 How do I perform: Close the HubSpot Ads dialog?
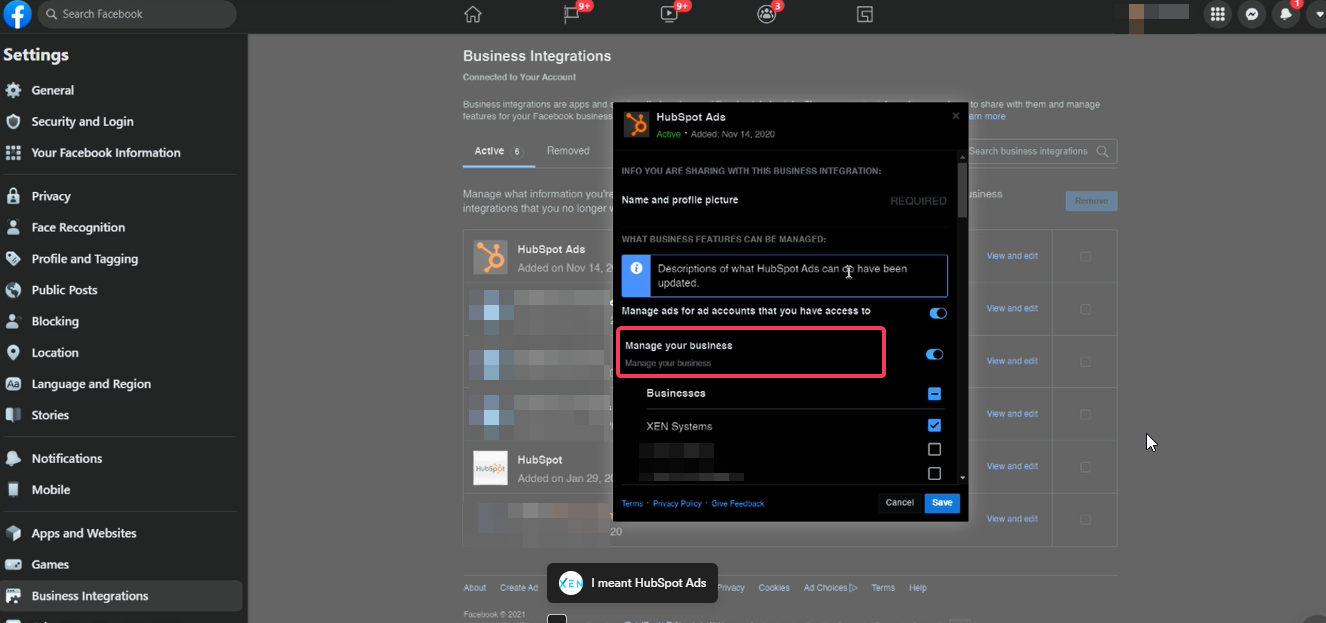click(955, 116)
